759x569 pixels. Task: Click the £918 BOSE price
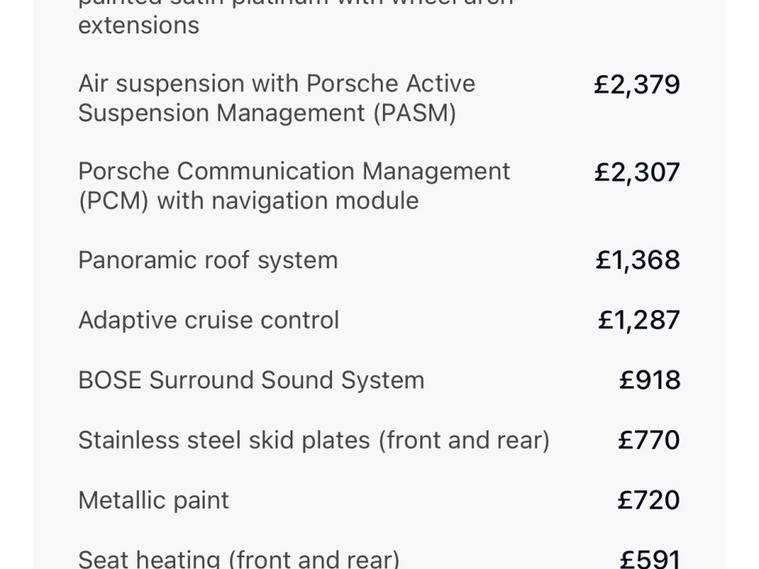[x=649, y=381]
